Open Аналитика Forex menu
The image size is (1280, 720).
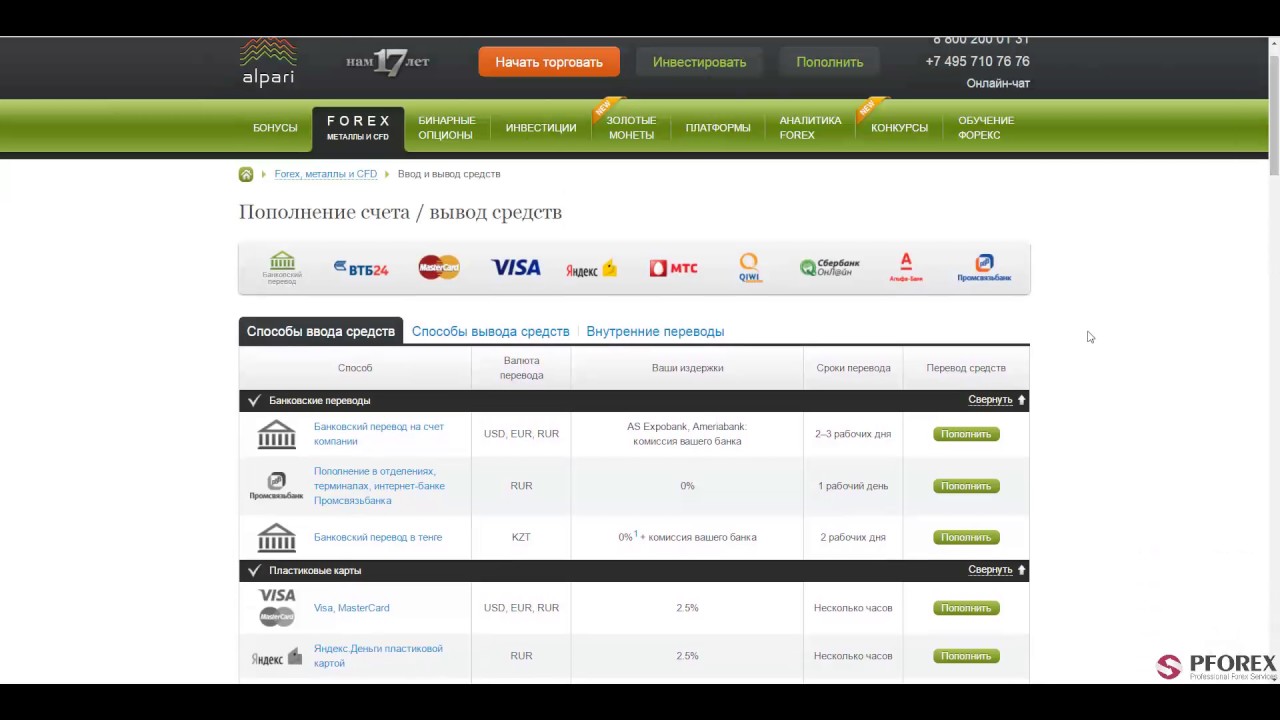coord(810,128)
